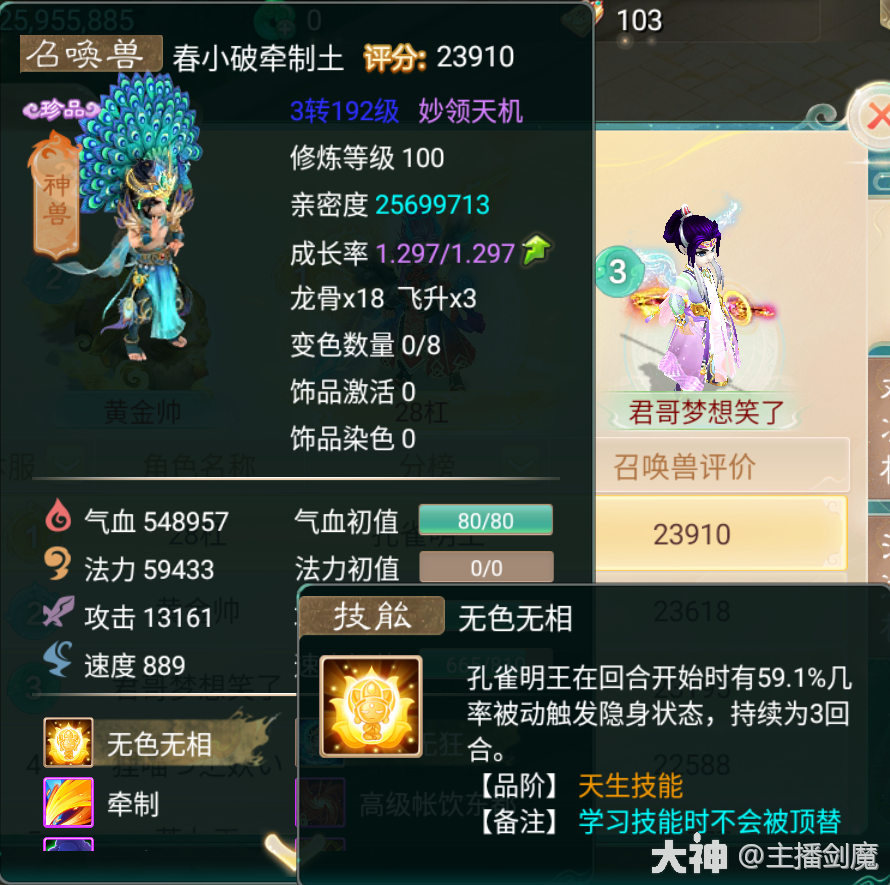Click the orange 法力 swirl icon

click(x=58, y=563)
